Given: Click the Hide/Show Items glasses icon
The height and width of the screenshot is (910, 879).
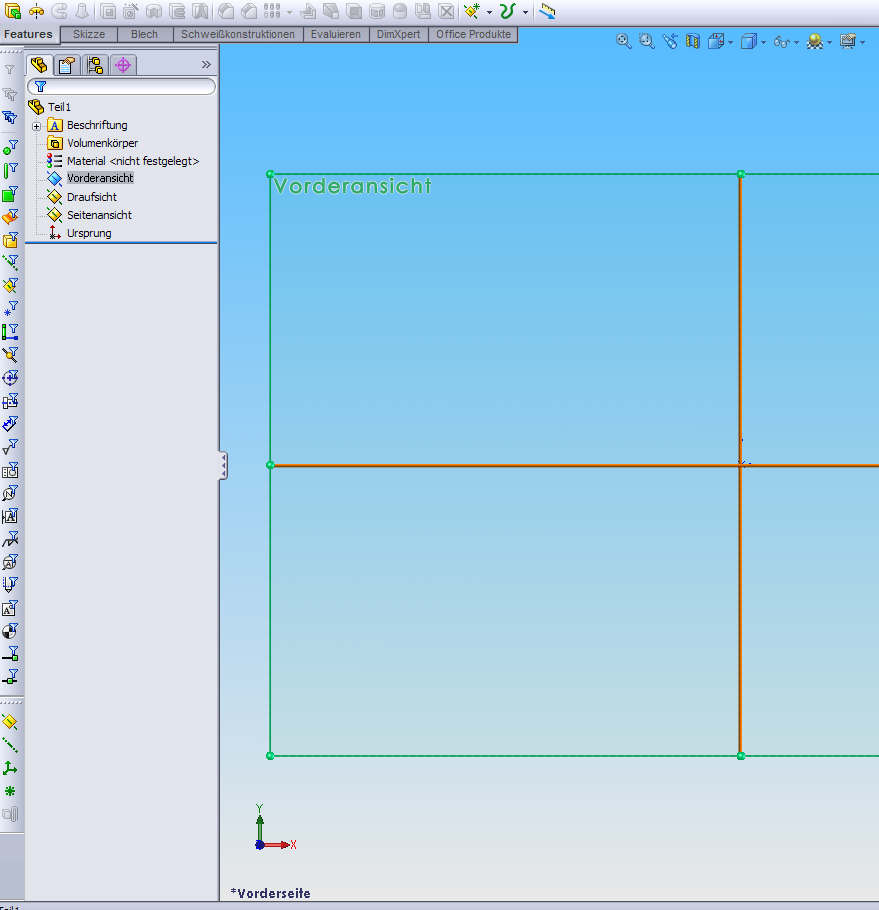Looking at the screenshot, I should (x=782, y=42).
